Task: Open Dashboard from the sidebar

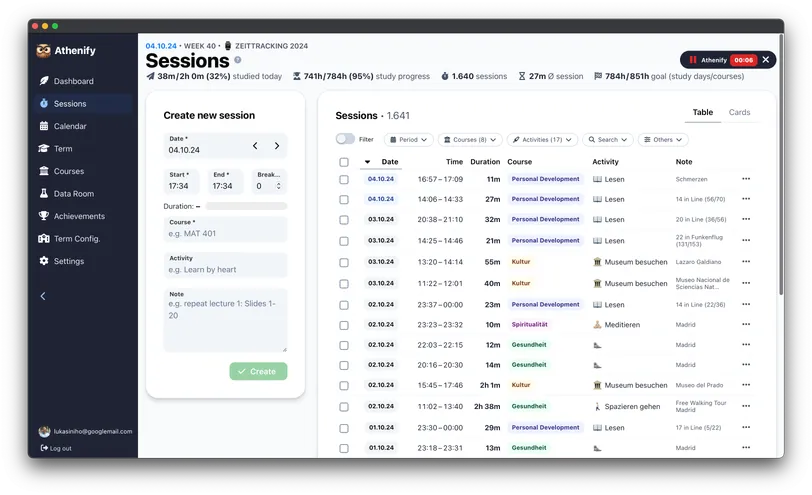Action: [x=73, y=81]
